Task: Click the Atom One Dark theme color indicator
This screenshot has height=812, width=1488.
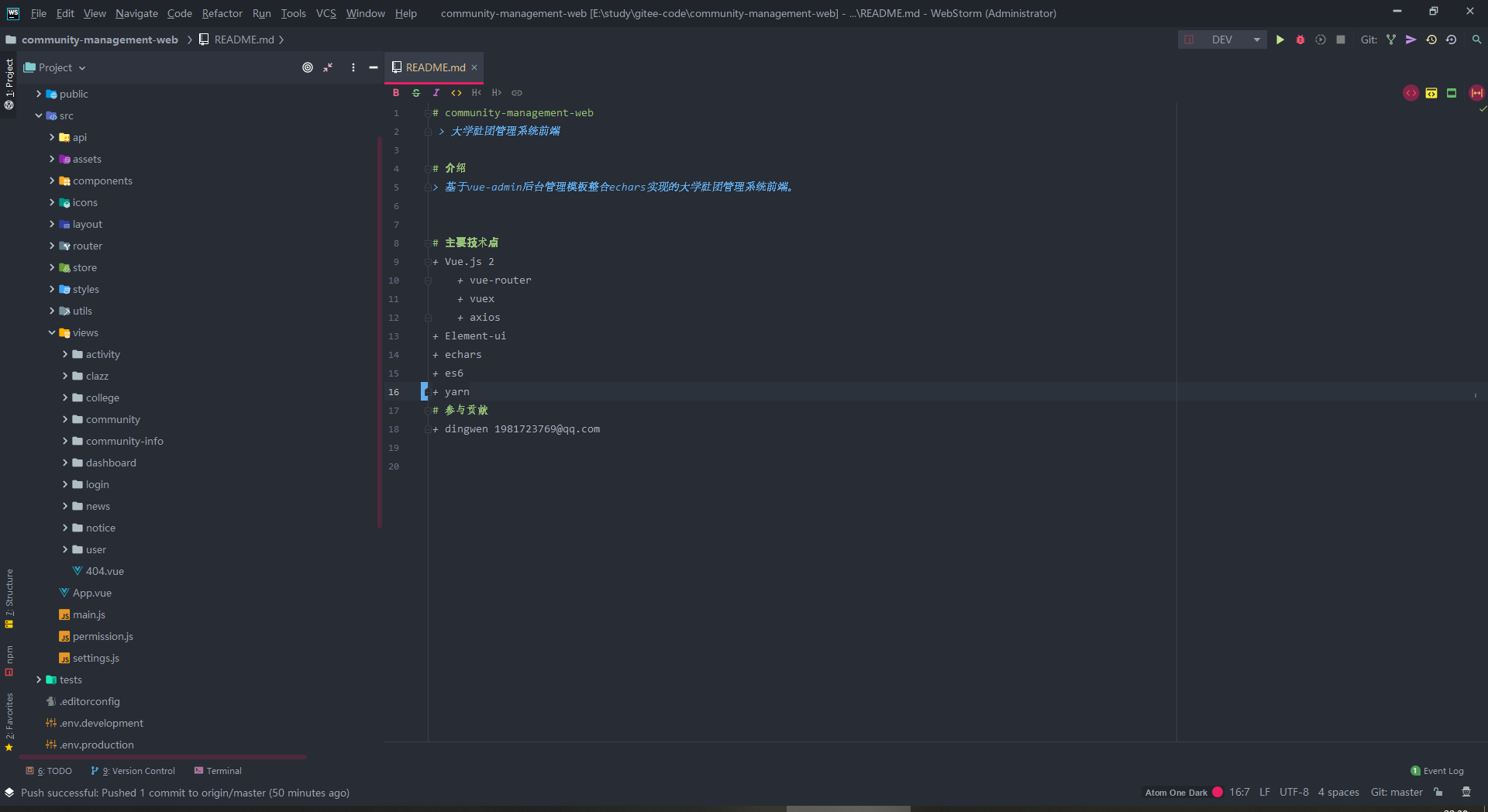Action: pyautogui.click(x=1218, y=792)
